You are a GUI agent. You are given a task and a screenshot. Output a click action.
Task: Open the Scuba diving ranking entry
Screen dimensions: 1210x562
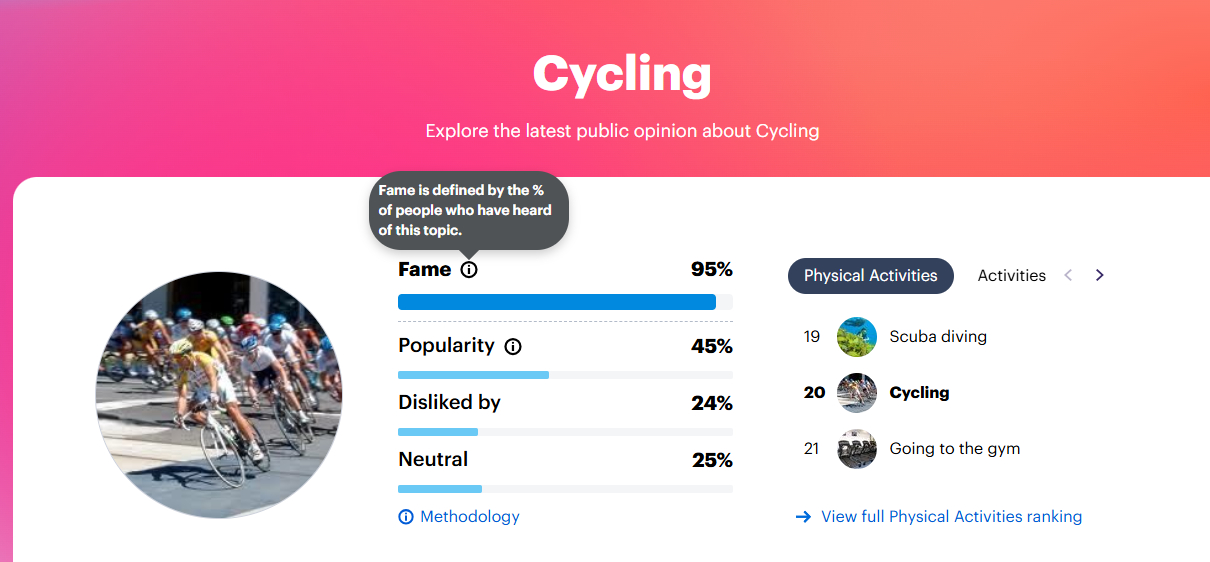click(938, 337)
